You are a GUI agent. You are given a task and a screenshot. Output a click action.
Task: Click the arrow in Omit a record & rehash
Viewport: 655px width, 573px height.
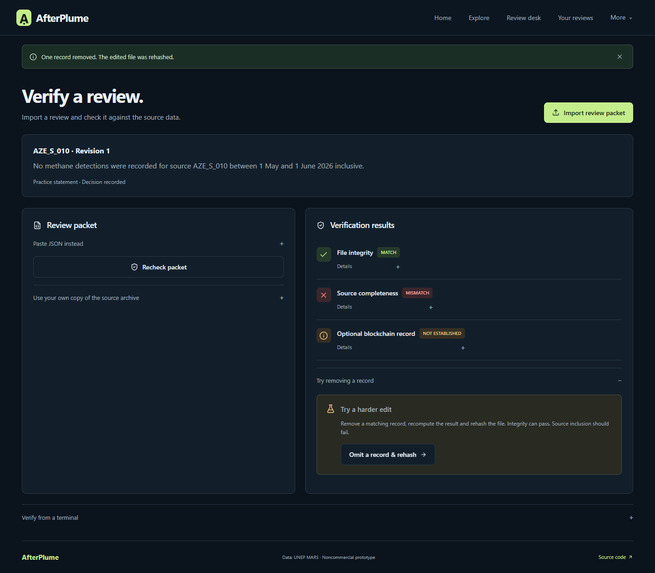(x=424, y=454)
